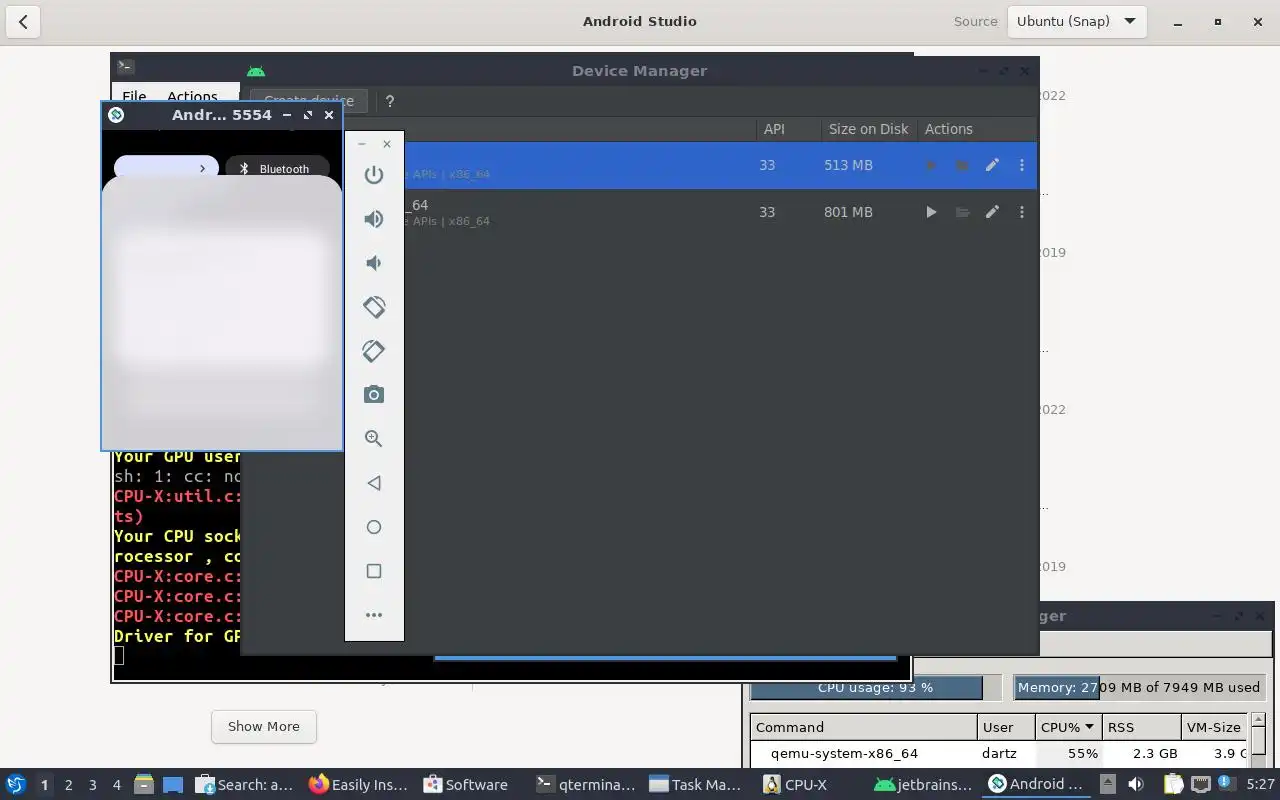This screenshot has width=1280, height=800.
Task: Sort devices by API column header
Action: click(774, 129)
